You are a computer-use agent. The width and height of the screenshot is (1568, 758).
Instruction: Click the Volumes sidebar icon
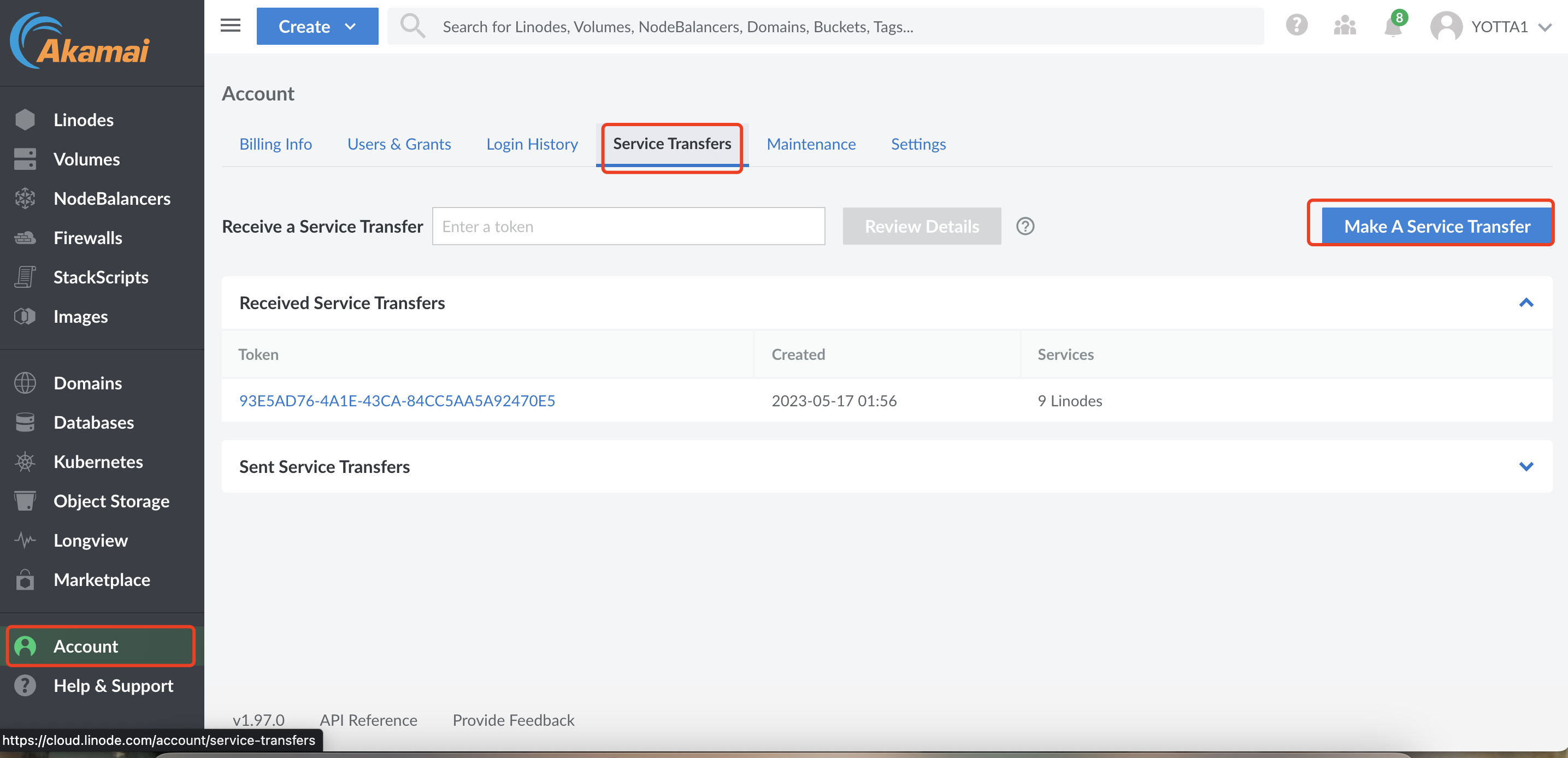coord(25,159)
